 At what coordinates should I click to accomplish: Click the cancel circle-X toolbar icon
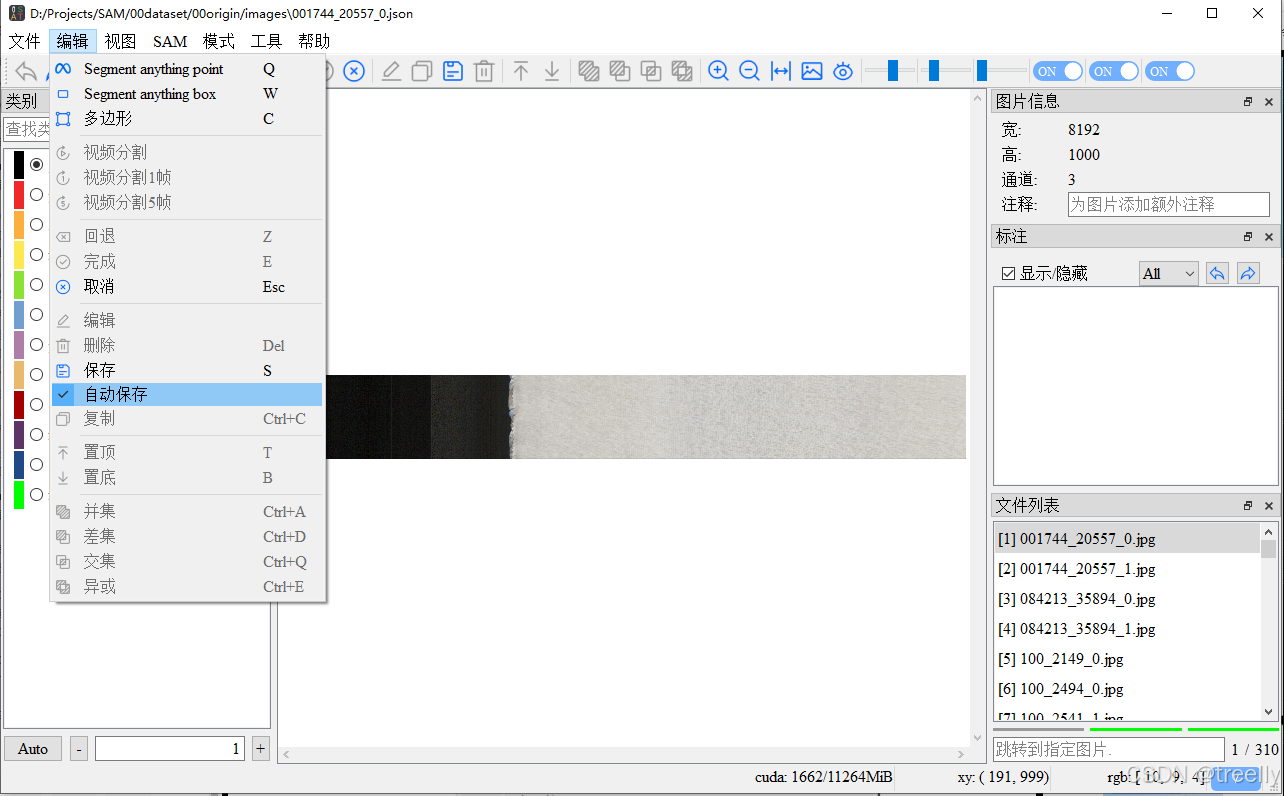[x=354, y=71]
